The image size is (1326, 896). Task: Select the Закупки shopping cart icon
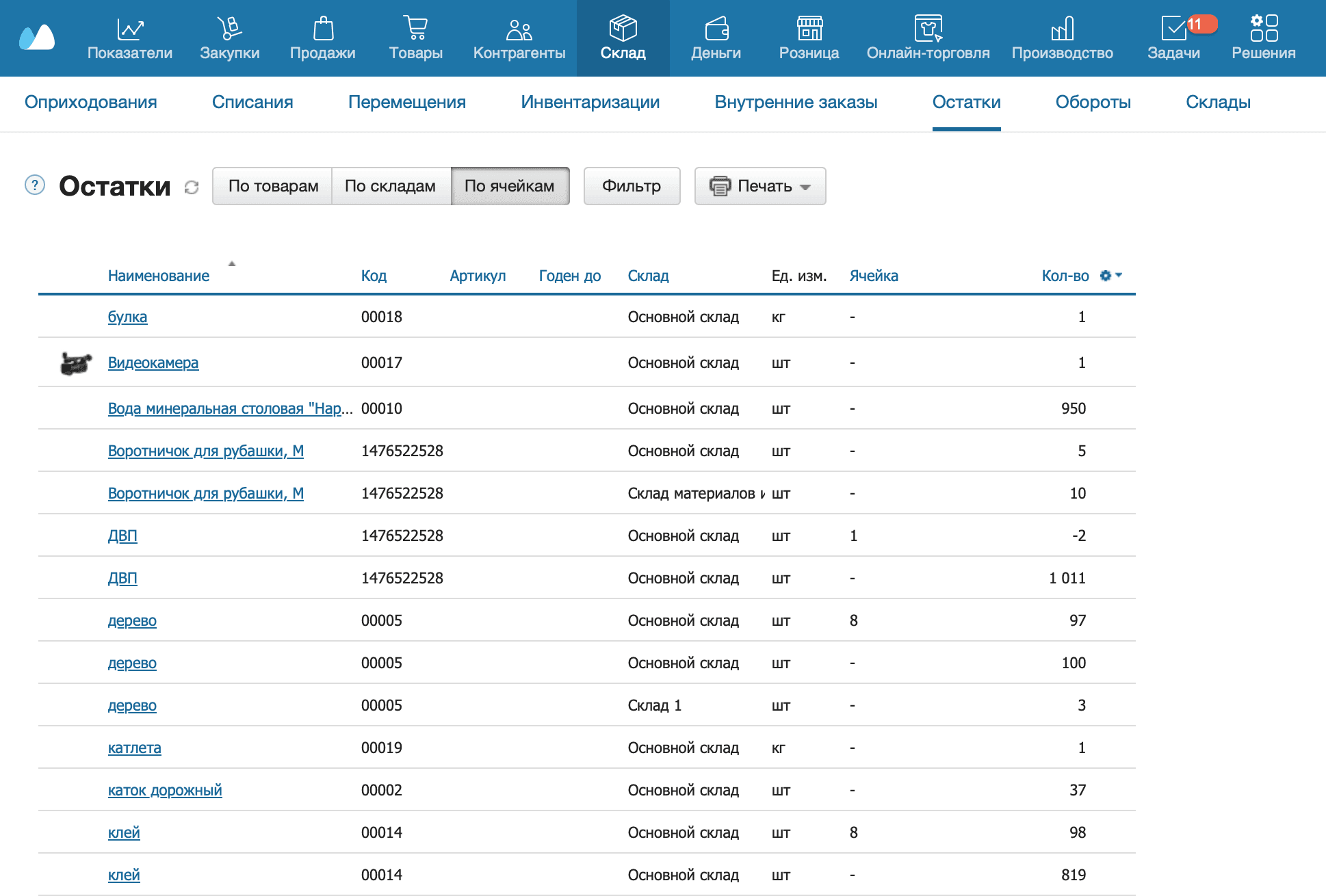230,29
